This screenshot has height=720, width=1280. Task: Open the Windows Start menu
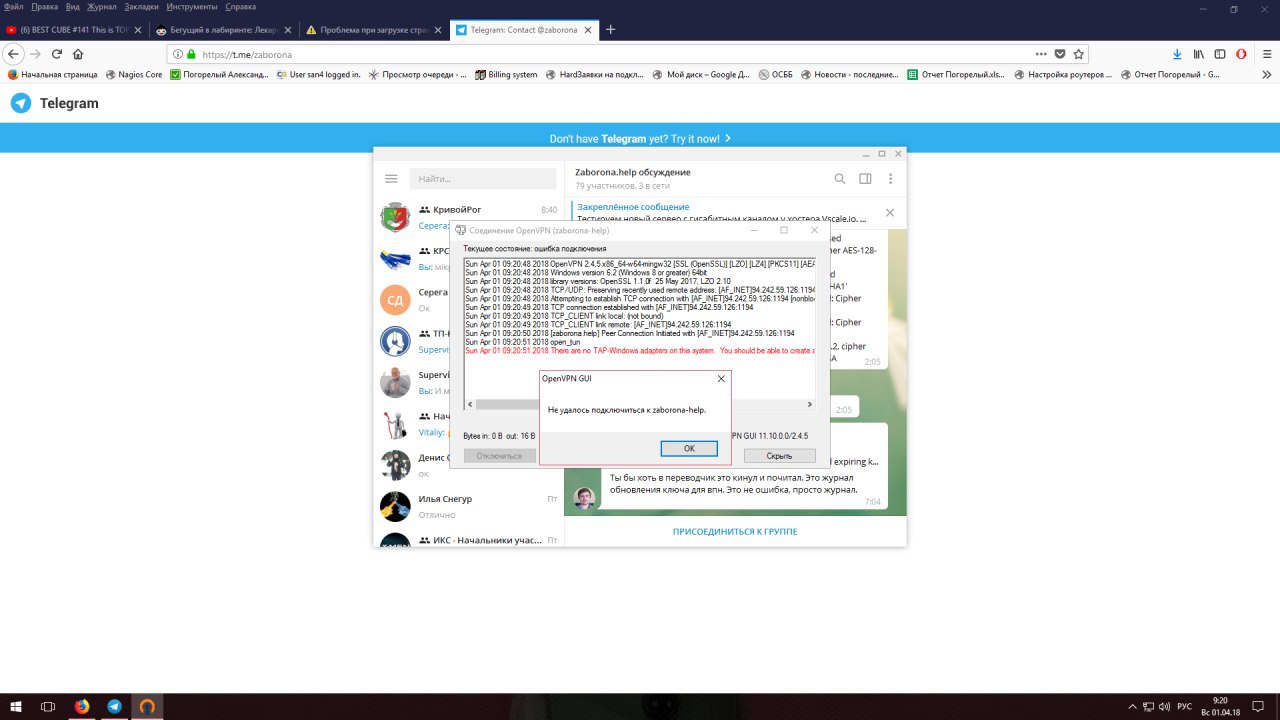(x=15, y=706)
